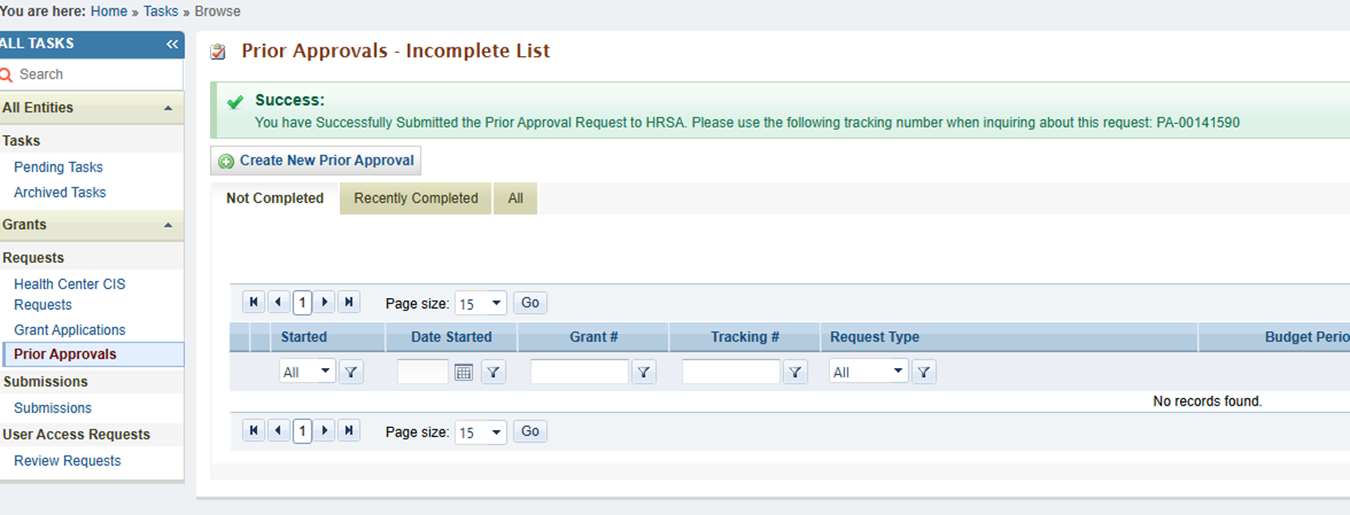Viewport: 1350px width, 515px height.
Task: Click page 1 in top pager
Action: click(x=302, y=302)
